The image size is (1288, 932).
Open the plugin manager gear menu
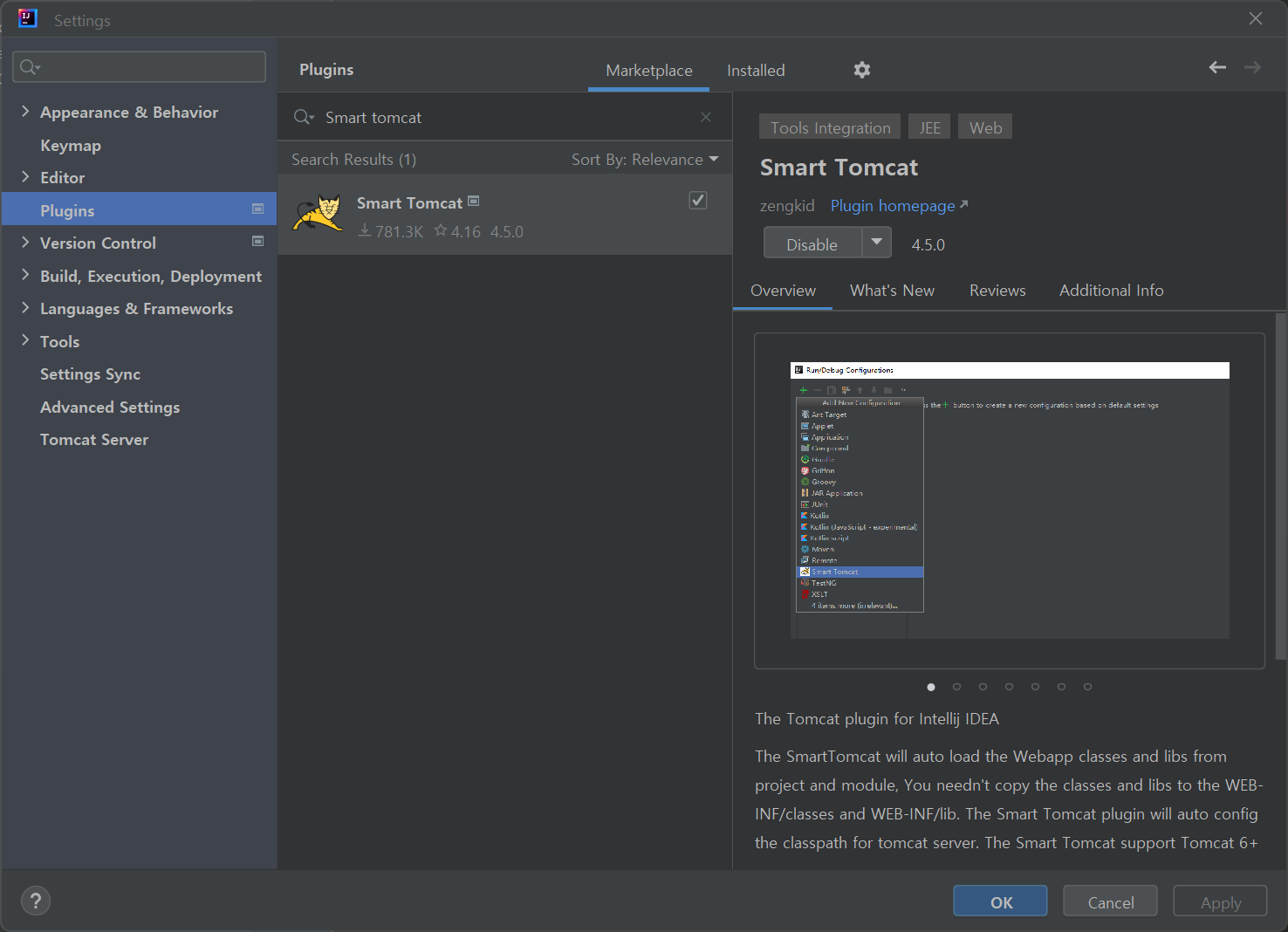[861, 70]
